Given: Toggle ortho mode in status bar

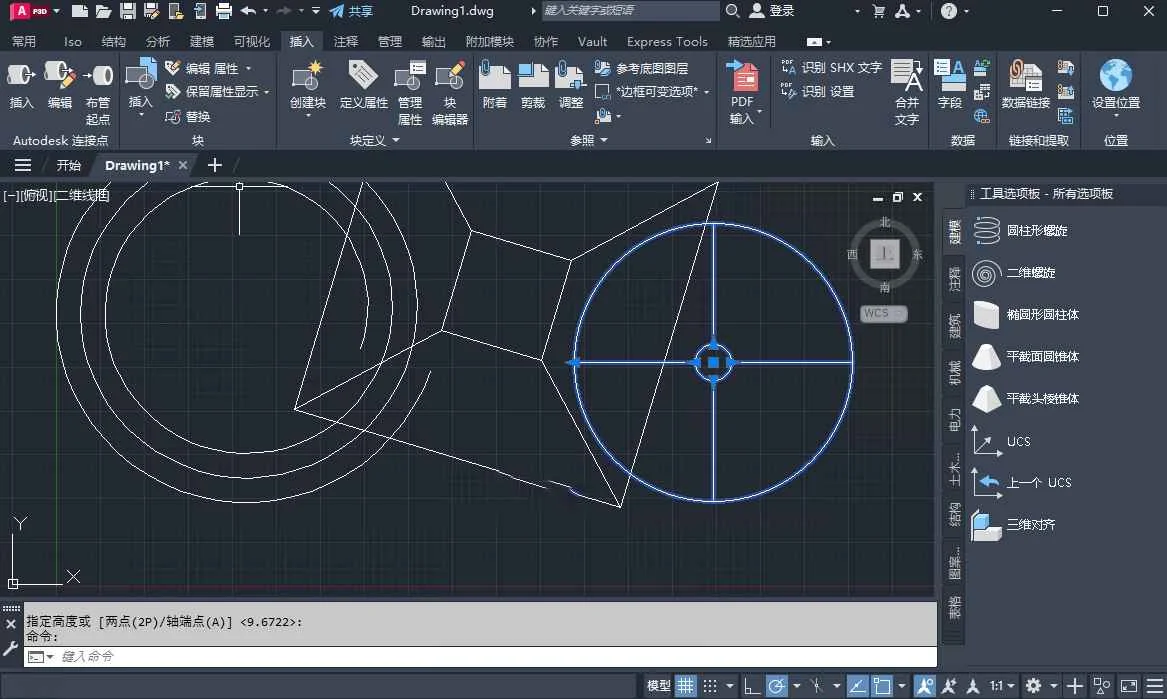Looking at the screenshot, I should (752, 686).
